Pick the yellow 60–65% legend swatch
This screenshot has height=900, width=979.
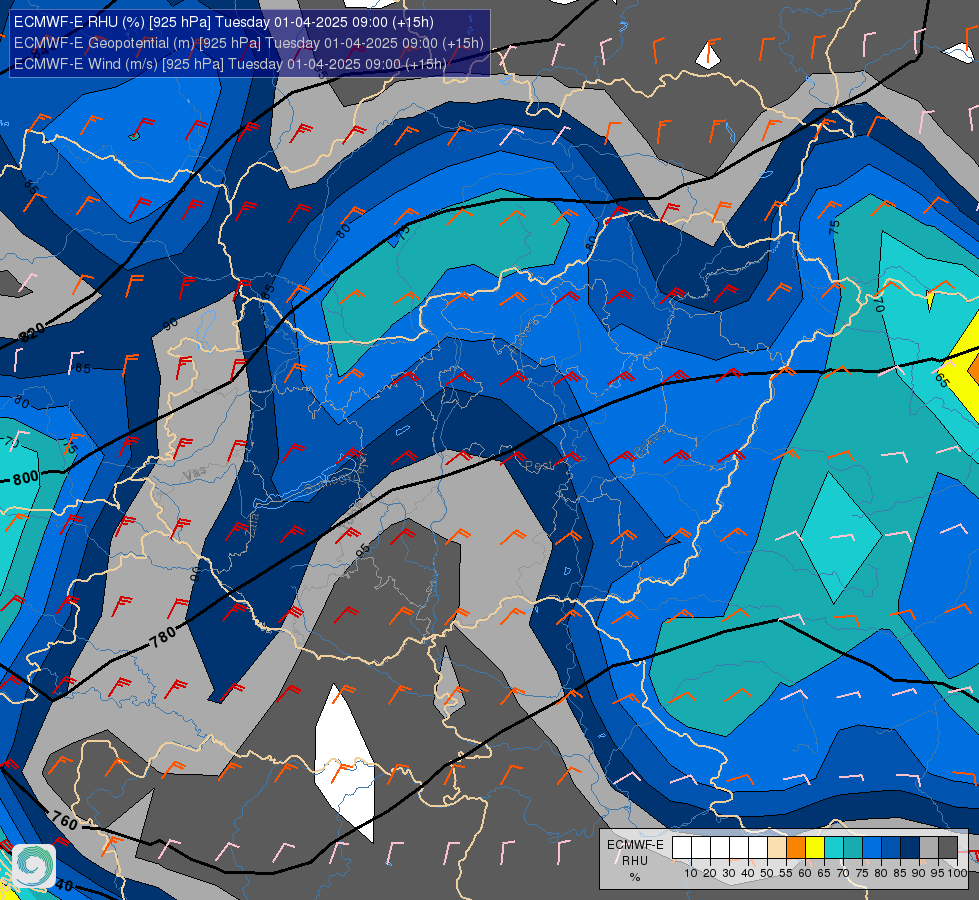pos(815,847)
